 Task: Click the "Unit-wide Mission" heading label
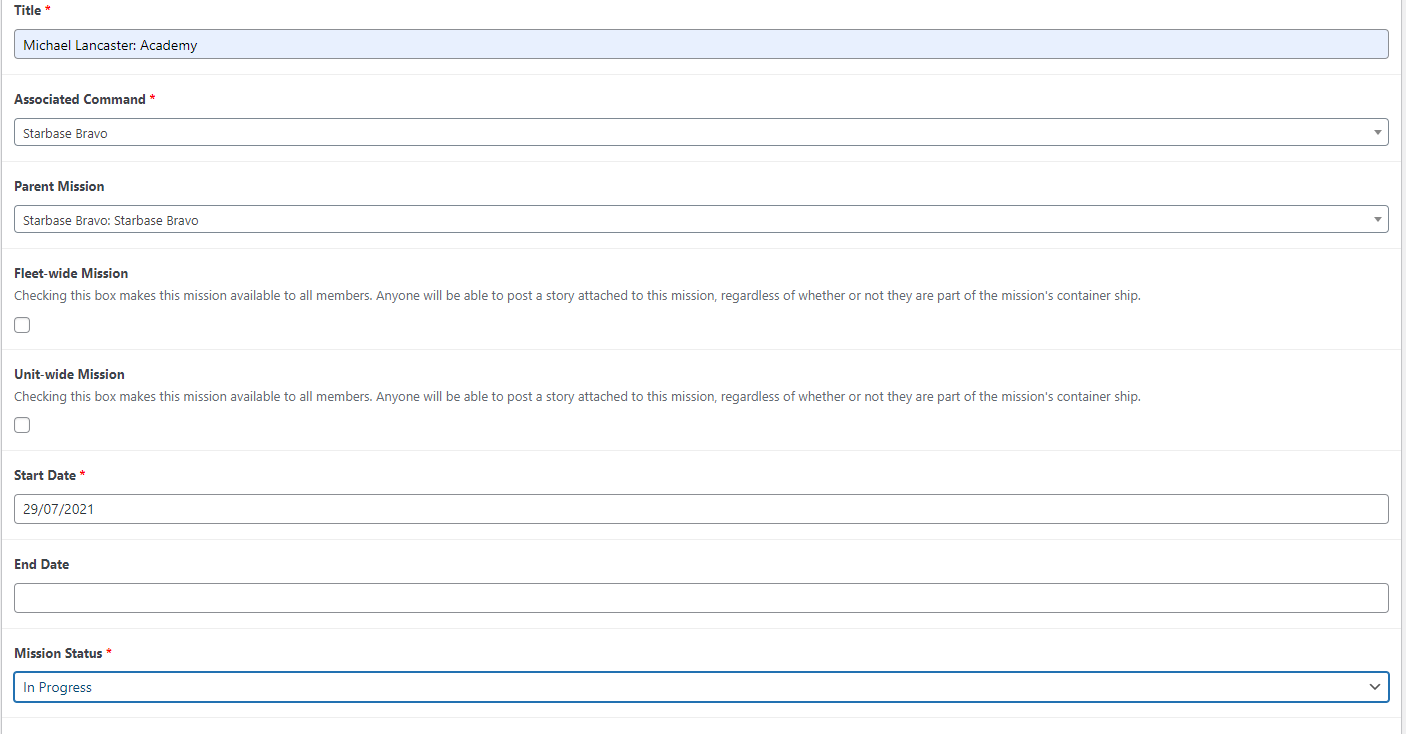[69, 374]
